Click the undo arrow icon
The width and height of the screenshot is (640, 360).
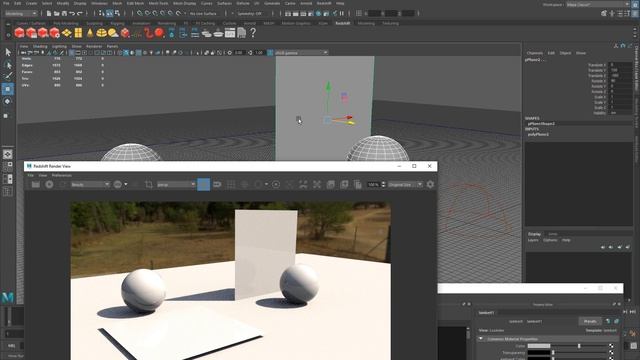(72, 13)
